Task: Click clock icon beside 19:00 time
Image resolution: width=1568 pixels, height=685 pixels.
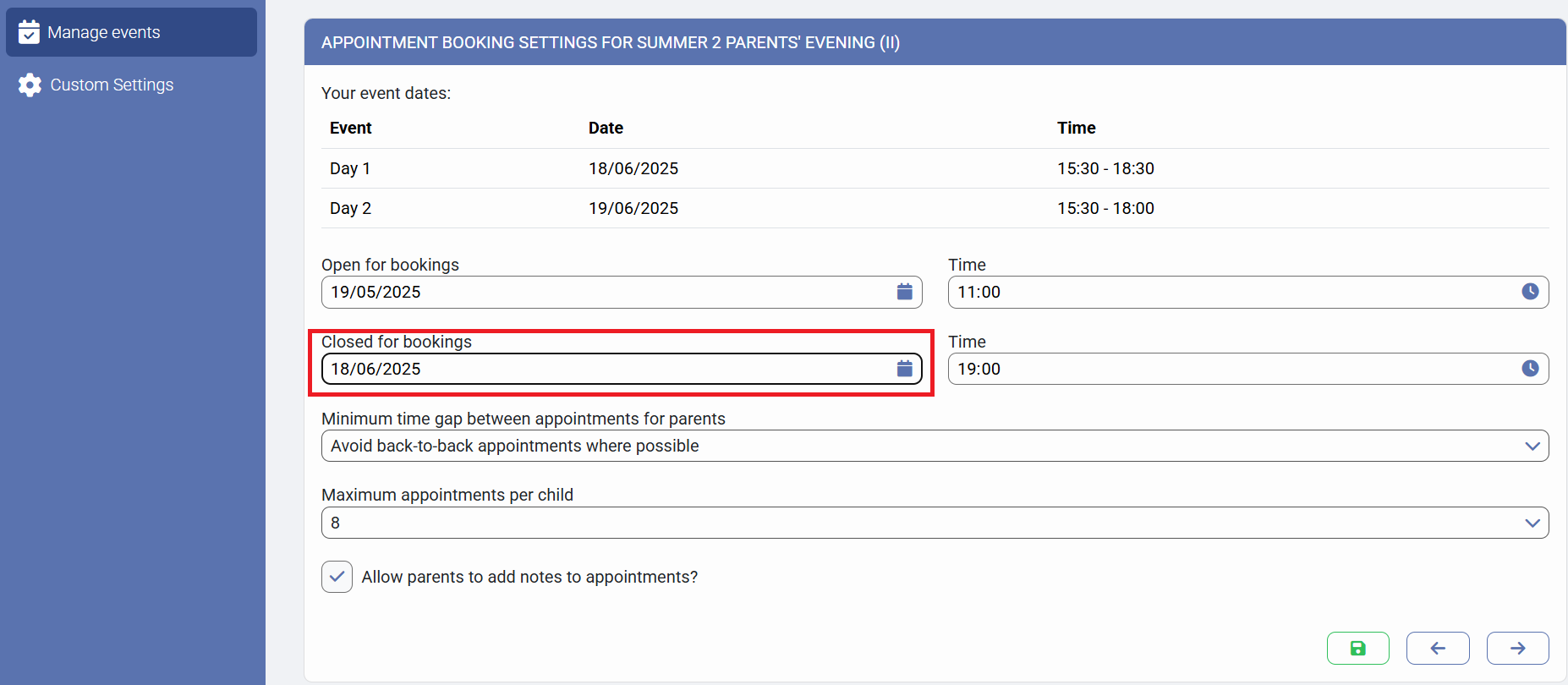Action: (1530, 369)
